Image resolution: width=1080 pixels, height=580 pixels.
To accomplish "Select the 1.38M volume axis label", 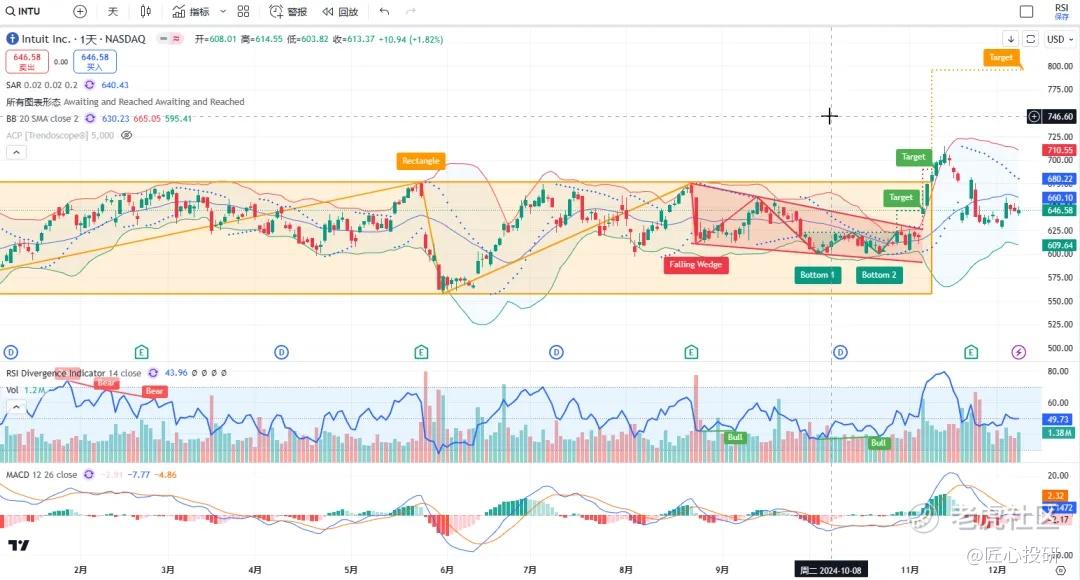I will tap(1059, 433).
